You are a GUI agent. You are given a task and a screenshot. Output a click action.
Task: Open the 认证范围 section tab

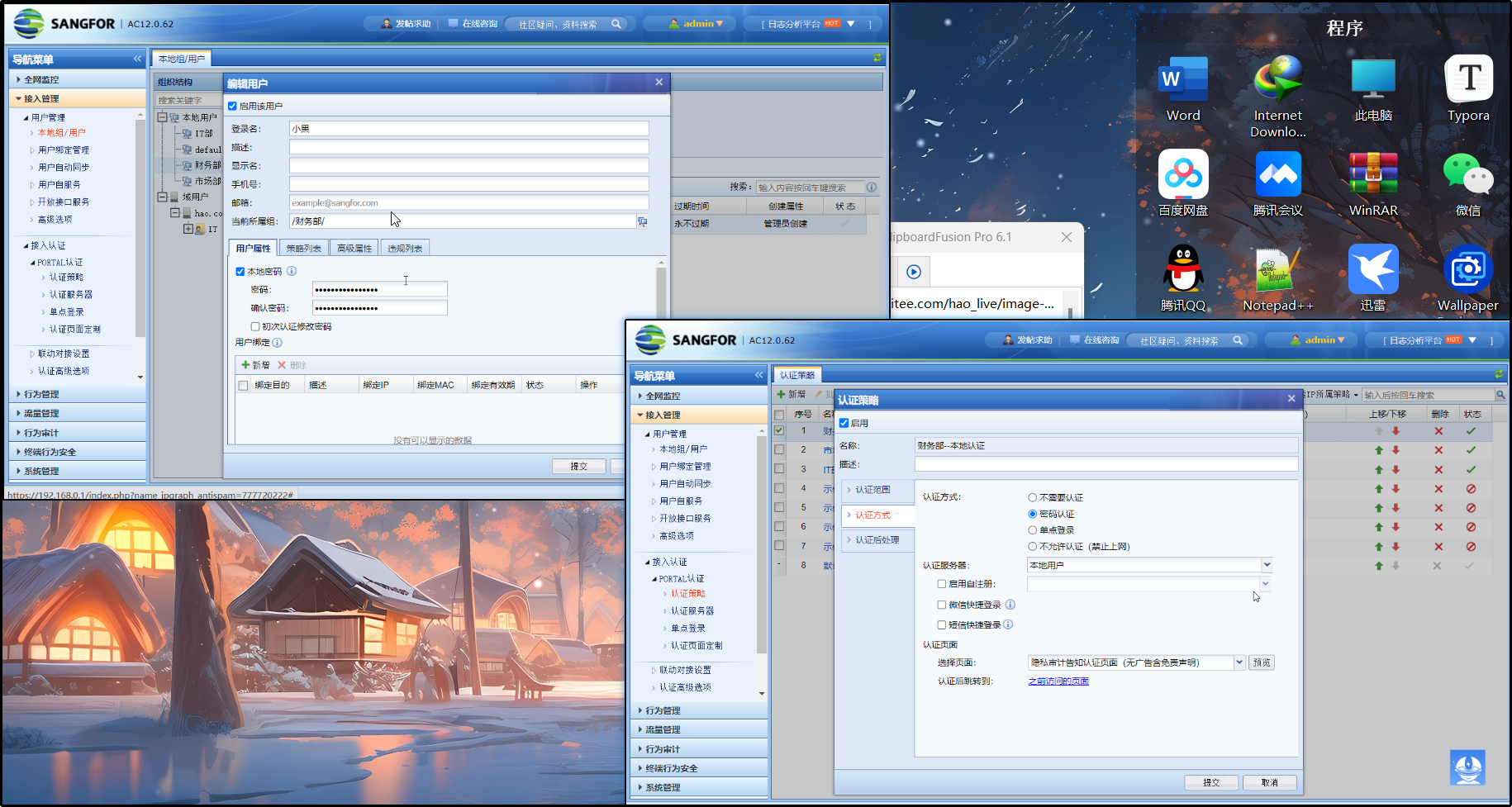pyautogui.click(x=878, y=490)
